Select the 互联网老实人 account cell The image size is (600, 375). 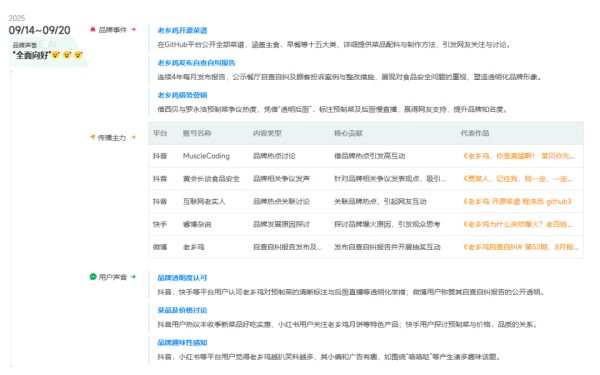point(204,202)
